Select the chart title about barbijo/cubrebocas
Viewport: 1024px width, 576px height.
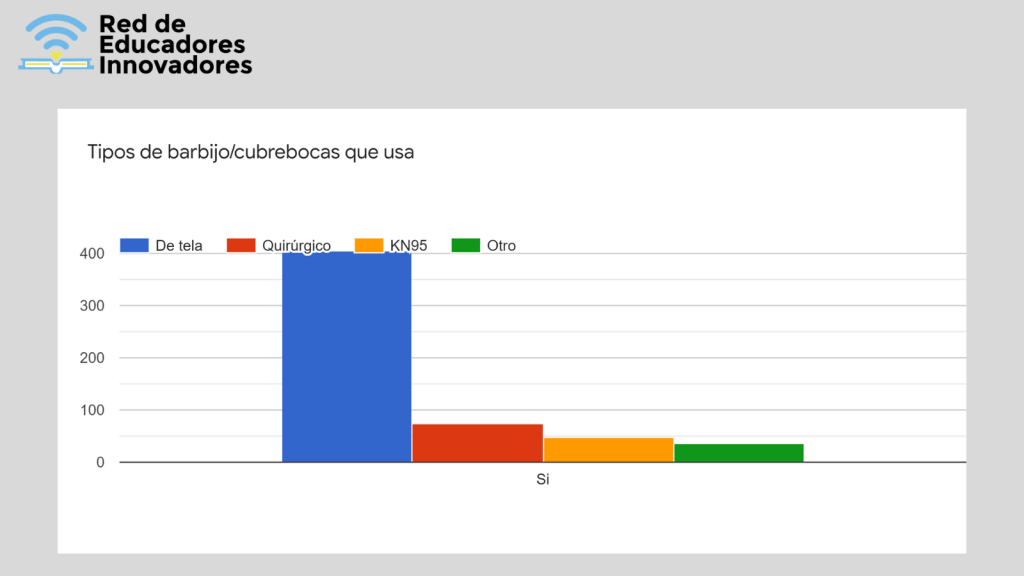250,153
